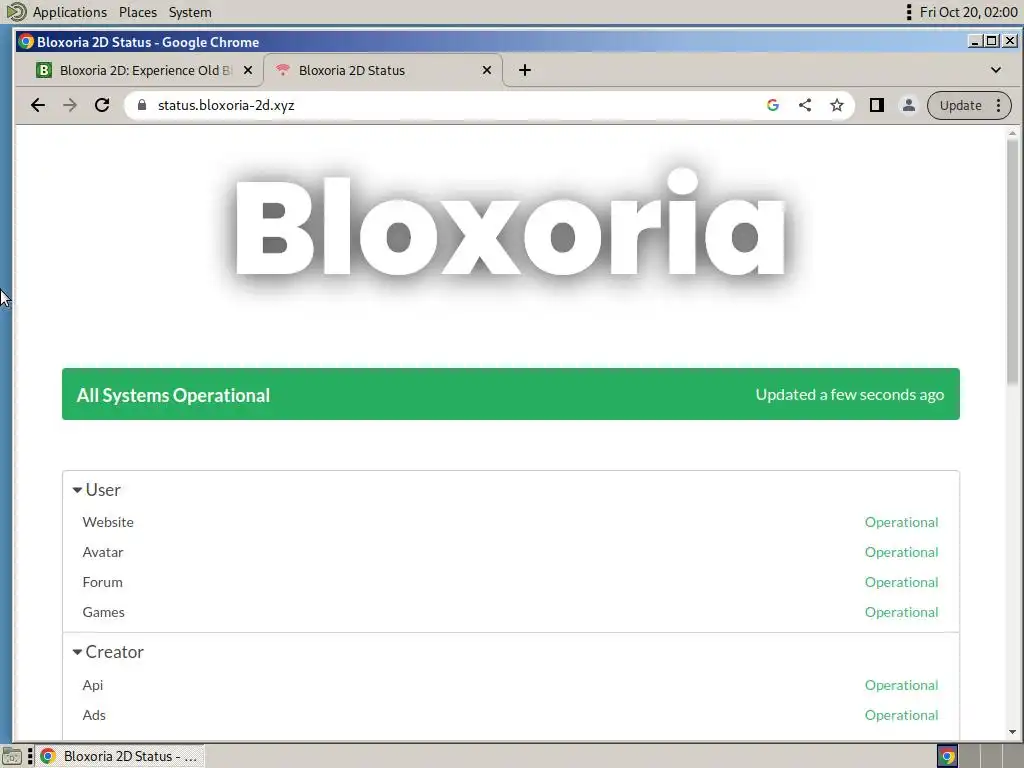Open a new tab with the plus button
1024x768 pixels.
(525, 70)
